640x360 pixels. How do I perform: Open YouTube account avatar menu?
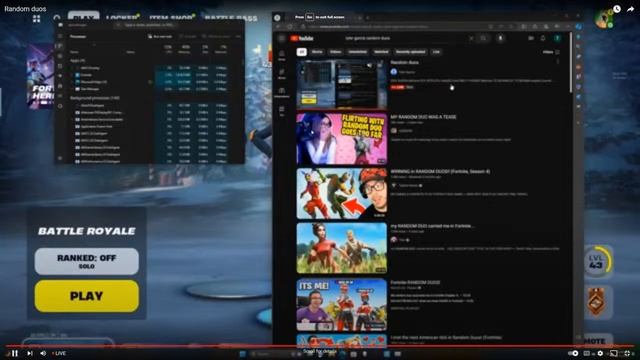click(x=558, y=38)
